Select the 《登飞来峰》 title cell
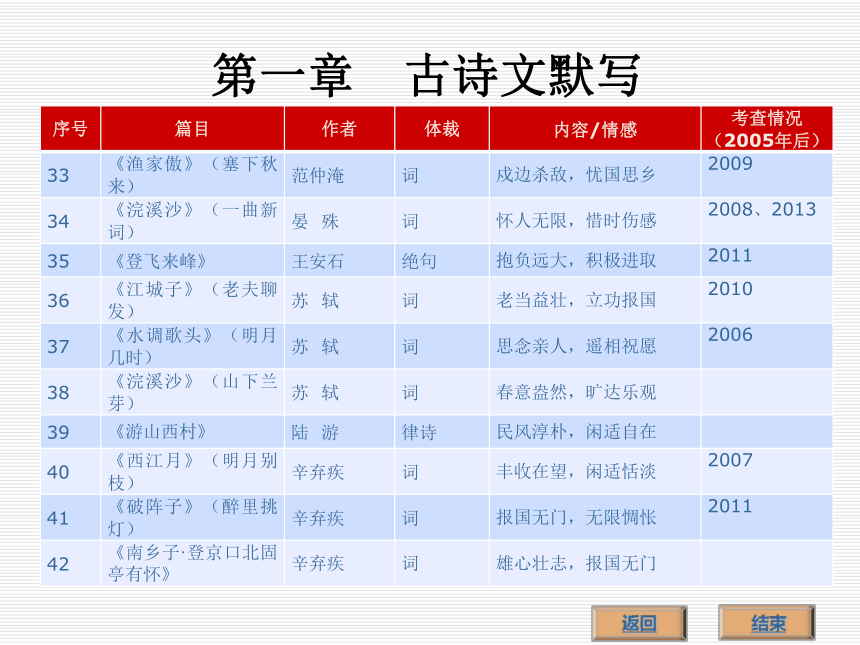 193,261
